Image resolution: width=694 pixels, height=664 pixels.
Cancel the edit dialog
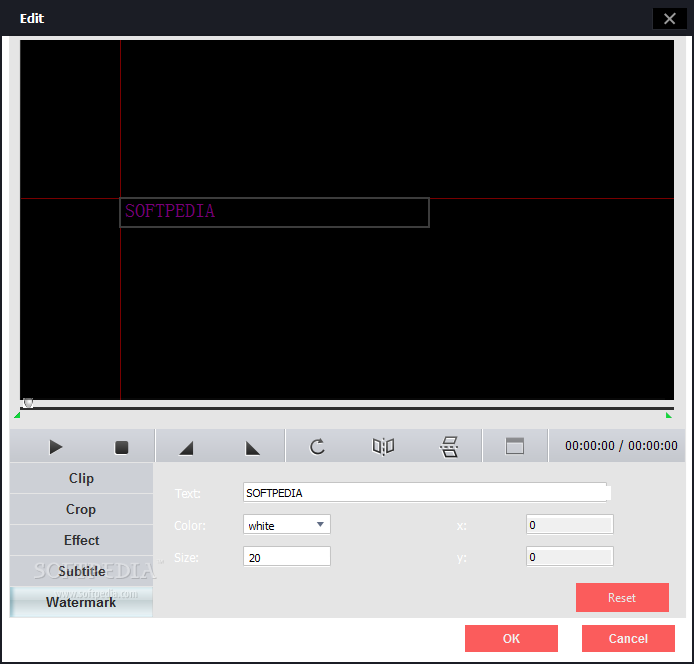click(x=628, y=638)
